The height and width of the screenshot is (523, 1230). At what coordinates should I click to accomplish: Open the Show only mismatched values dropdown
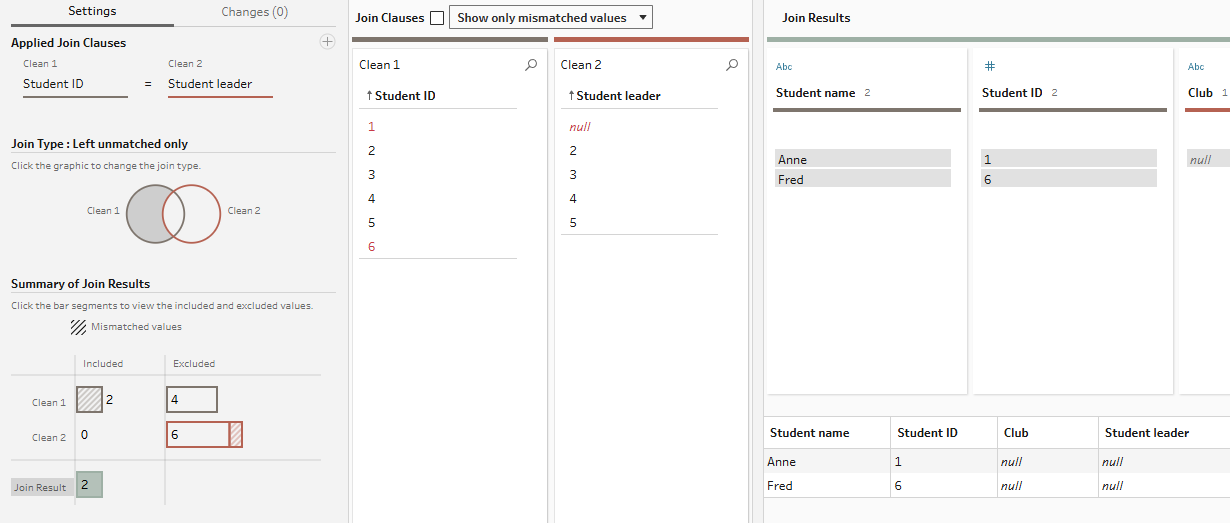tap(550, 18)
